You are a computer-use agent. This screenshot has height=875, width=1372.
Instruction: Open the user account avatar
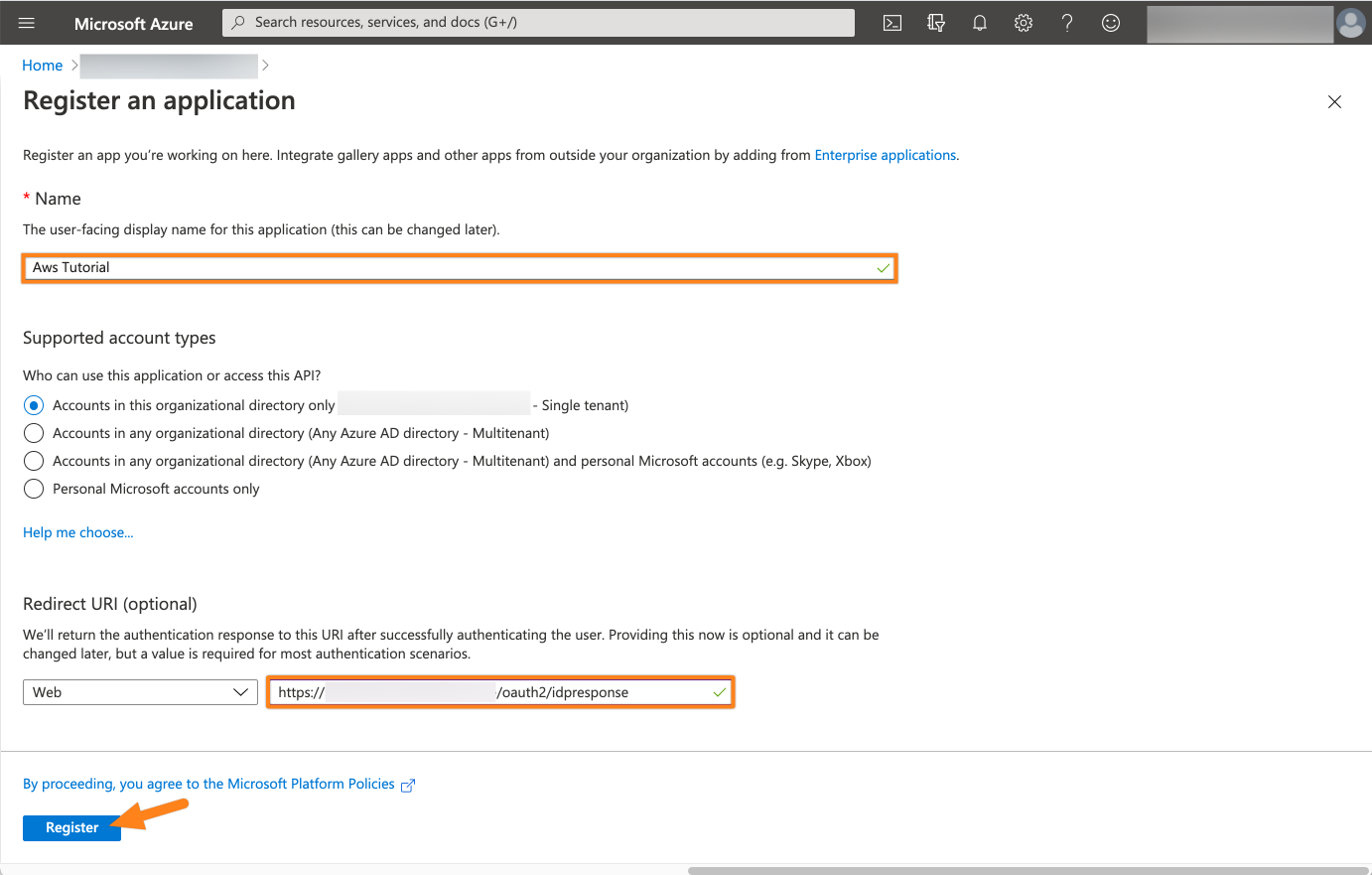click(x=1350, y=23)
